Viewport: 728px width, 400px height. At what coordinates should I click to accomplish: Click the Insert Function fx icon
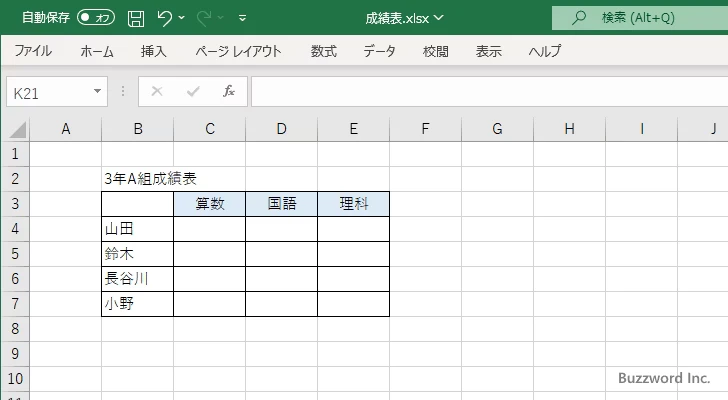coord(228,91)
